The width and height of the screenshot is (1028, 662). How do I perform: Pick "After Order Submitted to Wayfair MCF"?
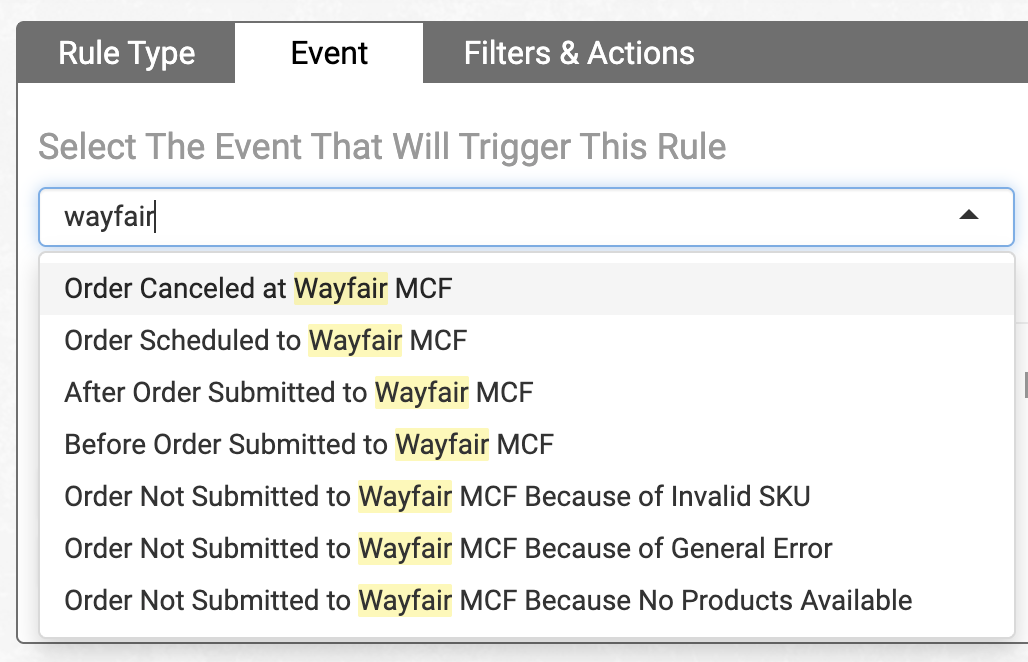pos(298,393)
